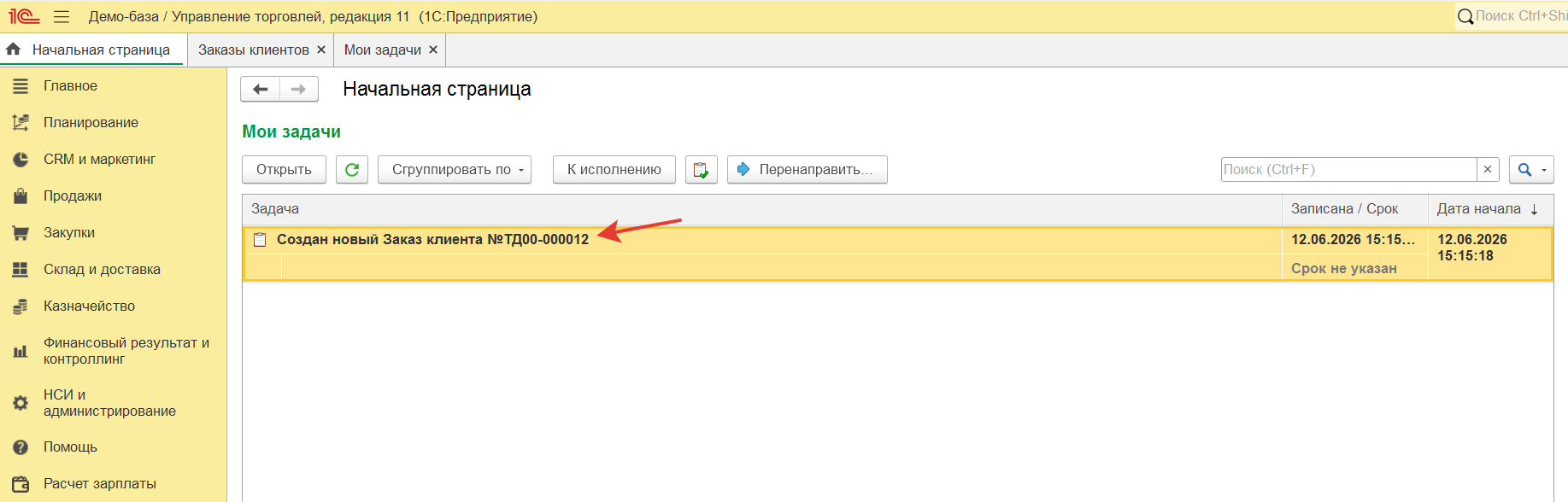This screenshot has width=1568, height=502.
Task: Open the Планирование section
Action: point(113,123)
